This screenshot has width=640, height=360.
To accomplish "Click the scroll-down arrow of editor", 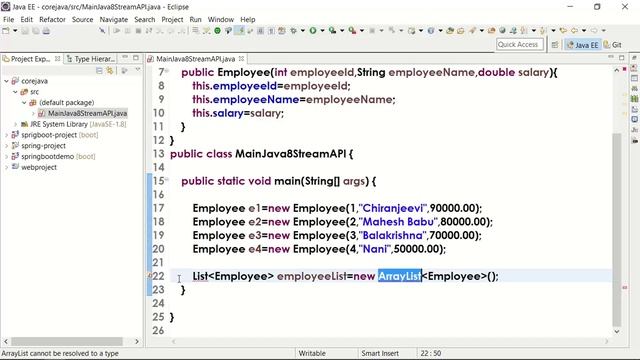I will (x=617, y=331).
